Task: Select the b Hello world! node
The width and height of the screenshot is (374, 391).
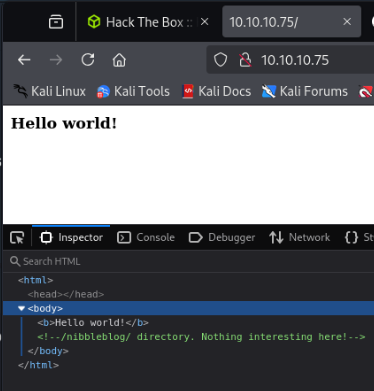Action: click(93, 323)
